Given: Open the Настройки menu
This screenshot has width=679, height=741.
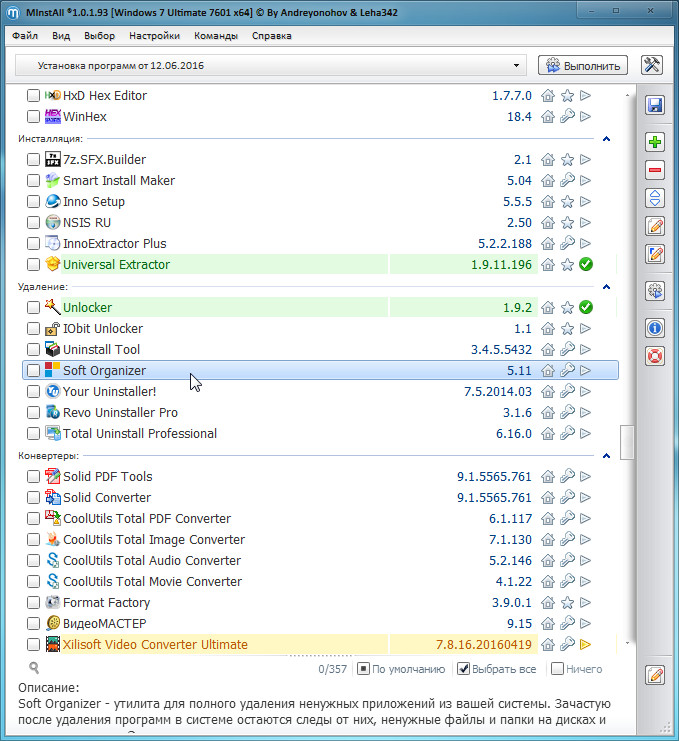Looking at the screenshot, I should (155, 36).
